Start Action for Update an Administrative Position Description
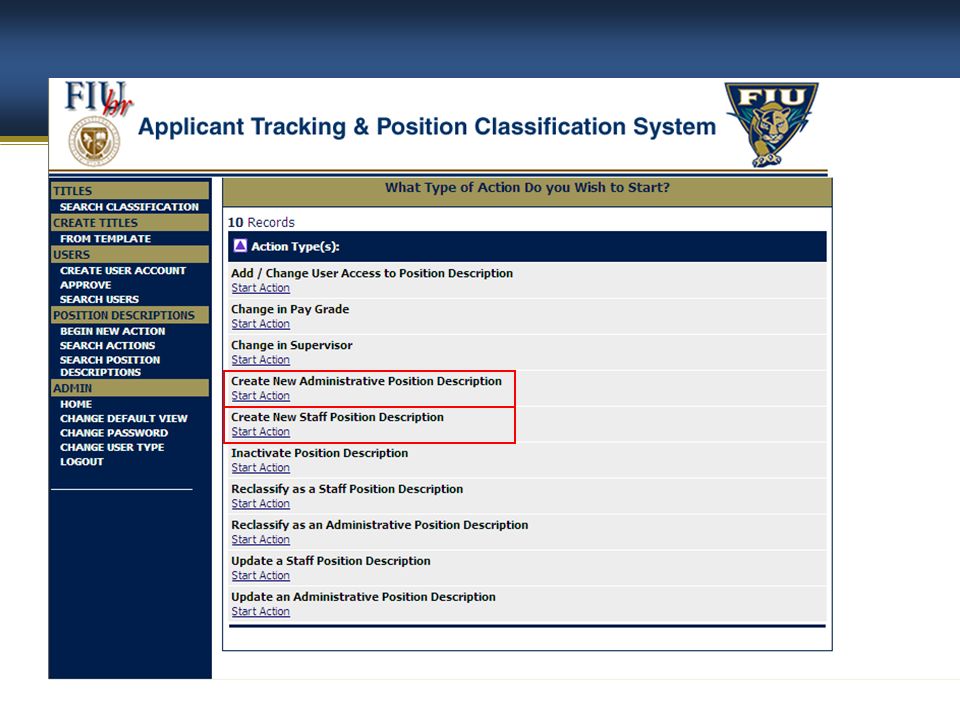Viewport: 960px width, 720px height. pos(260,612)
